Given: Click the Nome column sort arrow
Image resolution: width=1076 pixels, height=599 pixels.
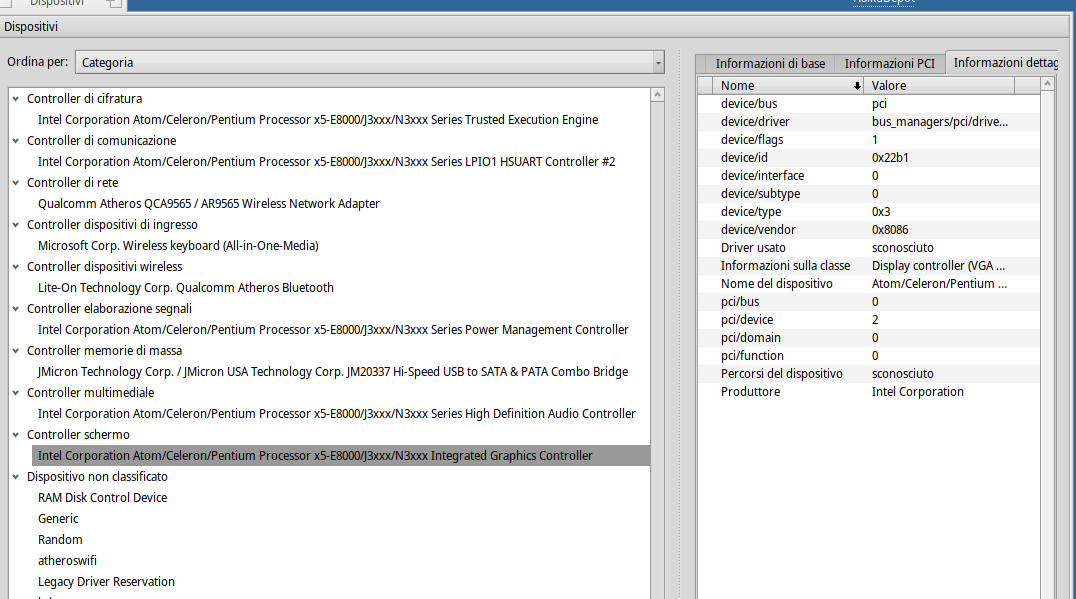Looking at the screenshot, I should [x=857, y=86].
